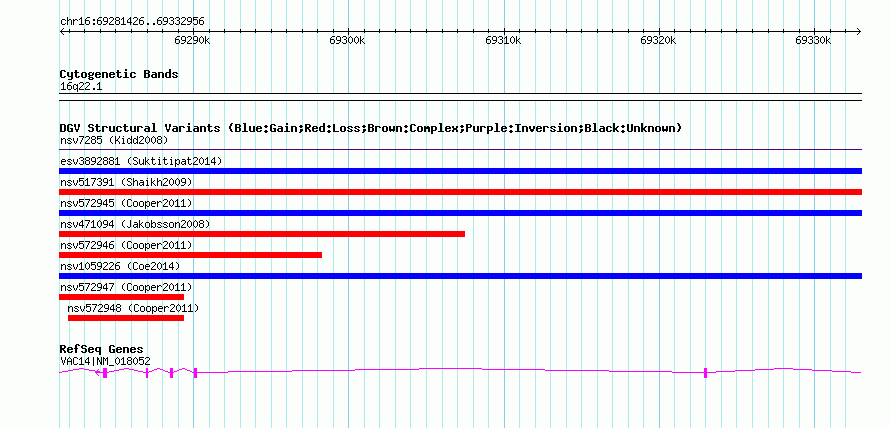Click the red nsv517391 loss bar
The height and width of the screenshot is (428, 890).
(x=460, y=192)
